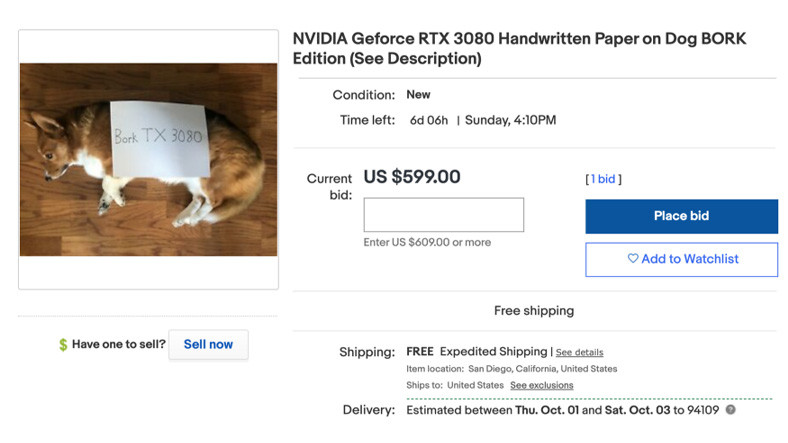Open the See exclusions link
The width and height of the screenshot is (788, 443).
pyautogui.click(x=541, y=385)
